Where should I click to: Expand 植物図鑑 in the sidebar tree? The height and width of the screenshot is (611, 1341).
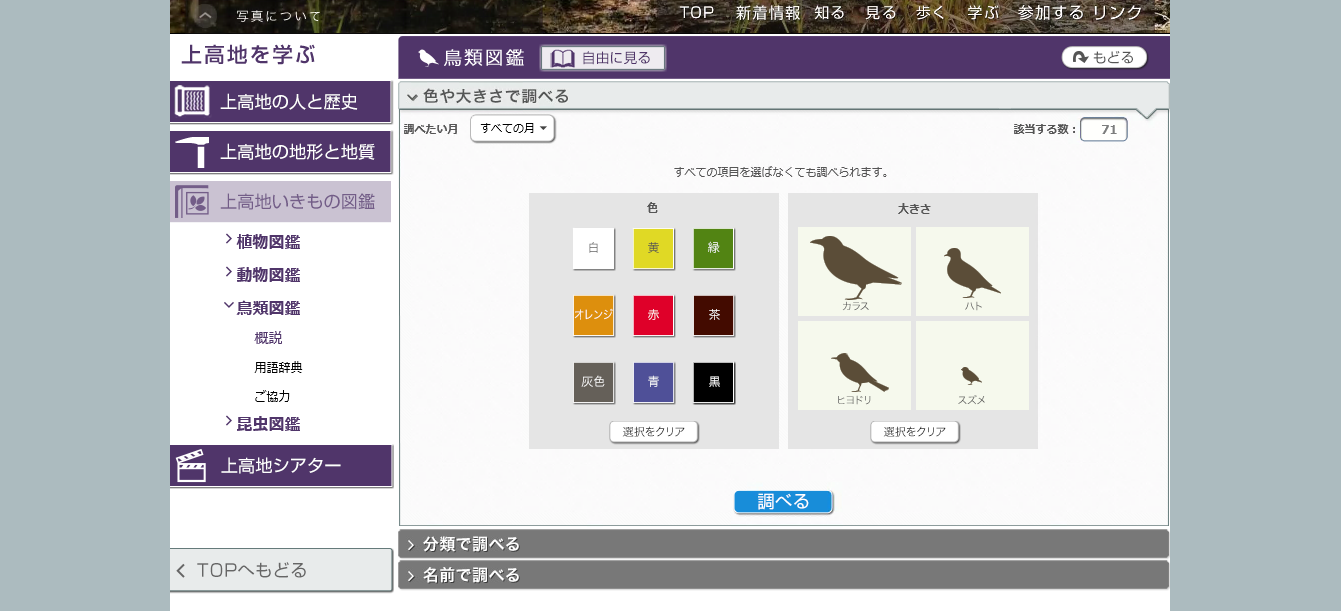click(x=267, y=242)
